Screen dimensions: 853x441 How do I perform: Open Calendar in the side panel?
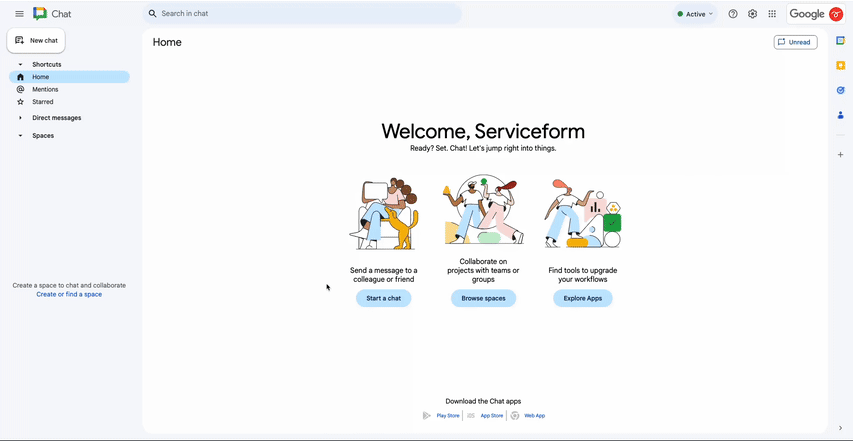(840, 41)
